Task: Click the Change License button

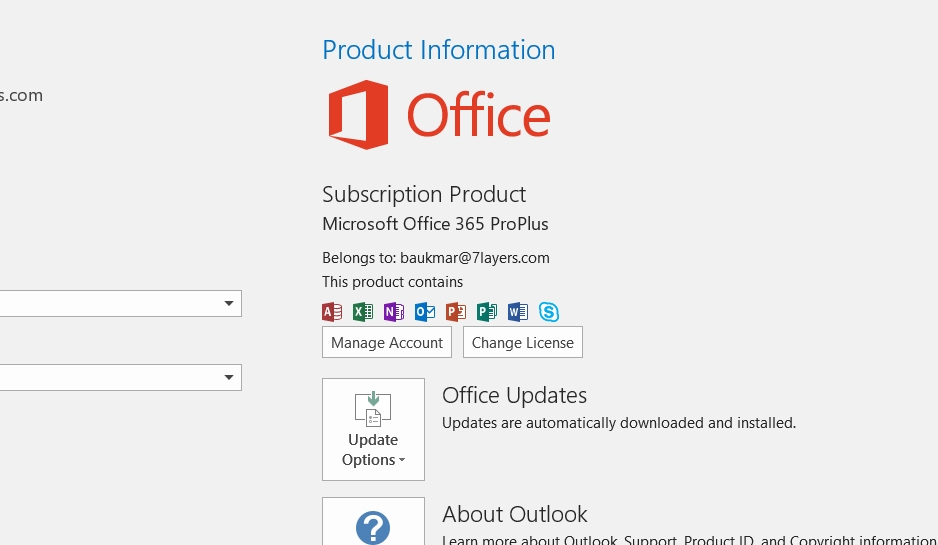Action: pos(523,342)
